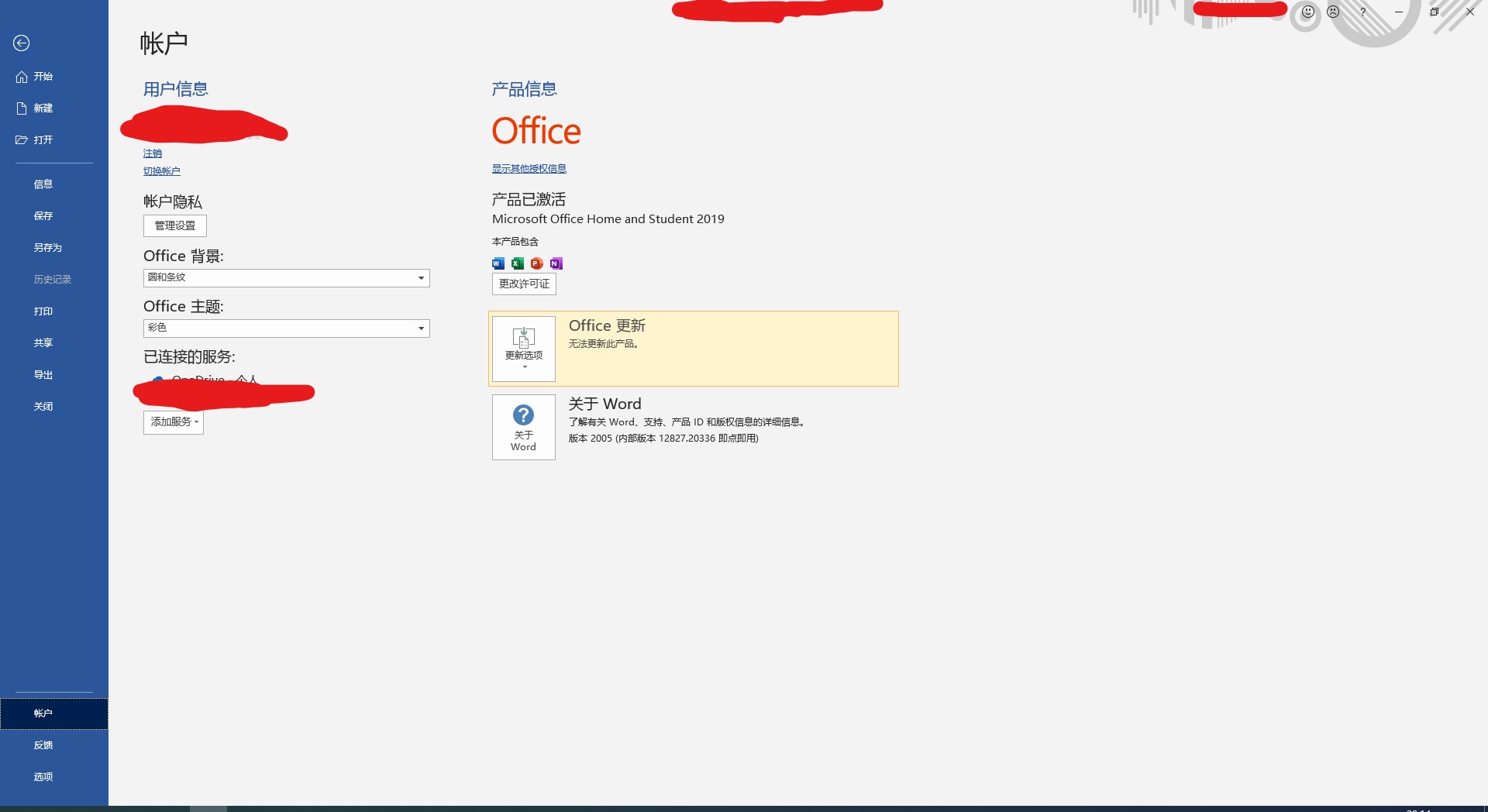
Task: Click the OneNote app icon under 本产品包含
Action: (x=556, y=263)
